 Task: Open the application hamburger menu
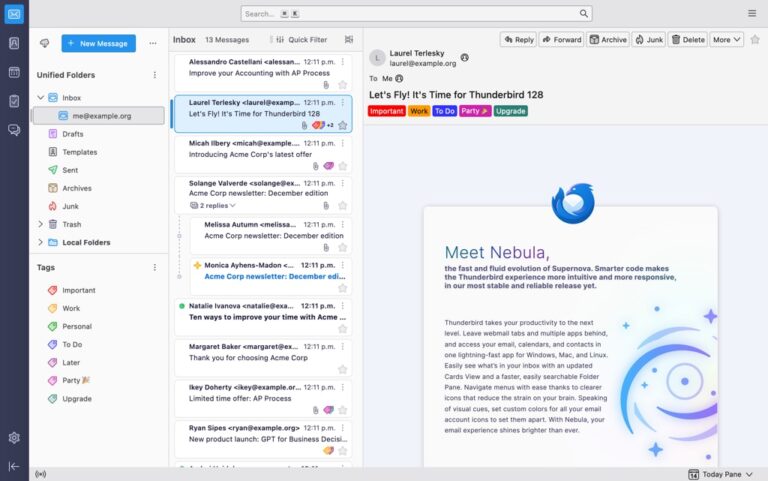[752, 14]
